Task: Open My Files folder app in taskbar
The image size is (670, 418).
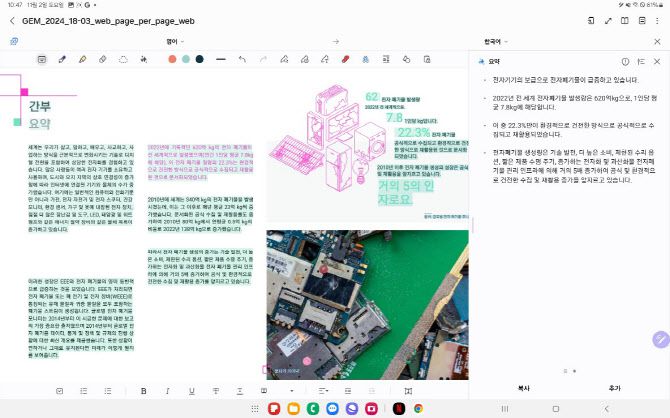Action: [294, 409]
